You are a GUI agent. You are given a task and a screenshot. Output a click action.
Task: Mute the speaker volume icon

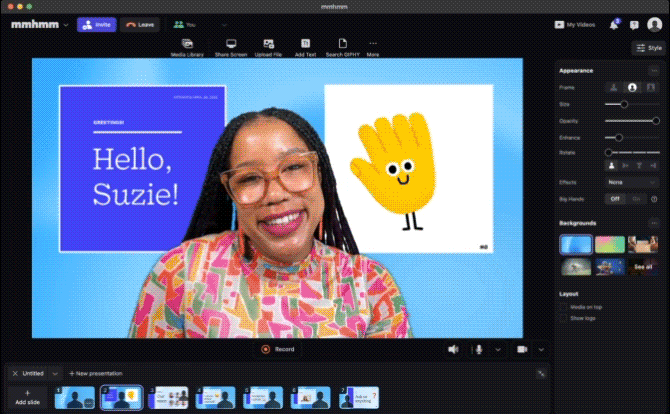[453, 349]
